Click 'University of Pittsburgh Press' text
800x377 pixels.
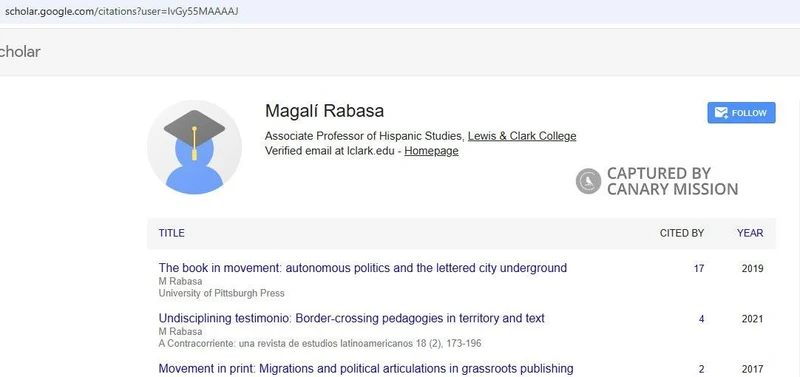(221, 293)
